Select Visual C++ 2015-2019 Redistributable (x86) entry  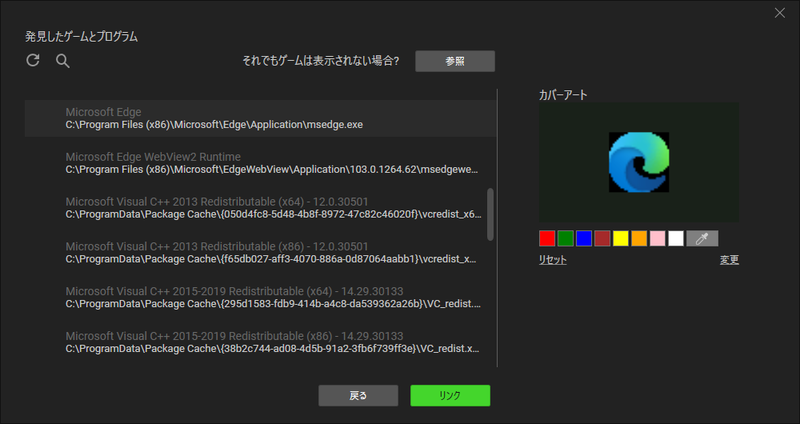260,343
